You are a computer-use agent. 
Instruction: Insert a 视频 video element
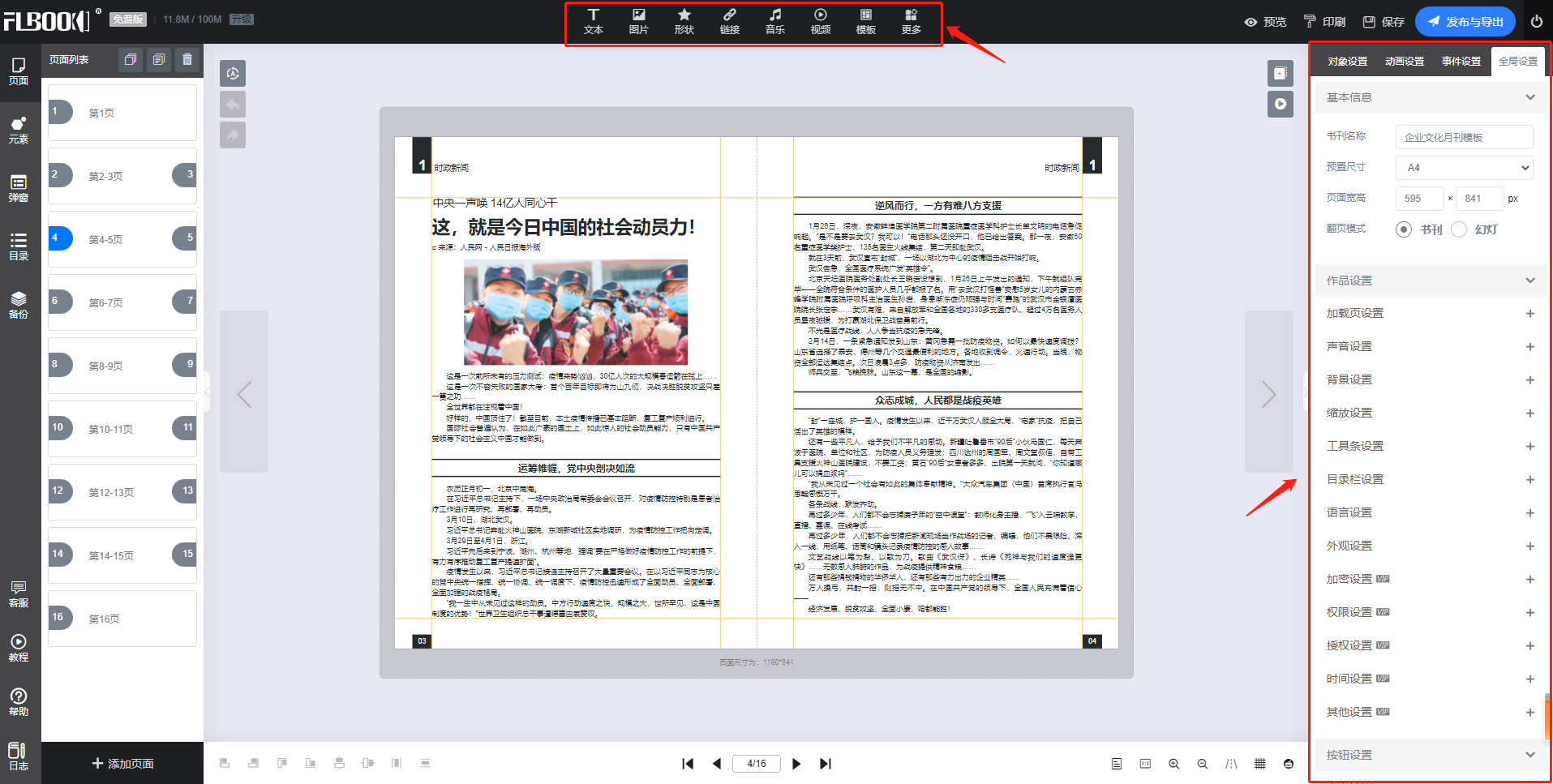click(821, 22)
